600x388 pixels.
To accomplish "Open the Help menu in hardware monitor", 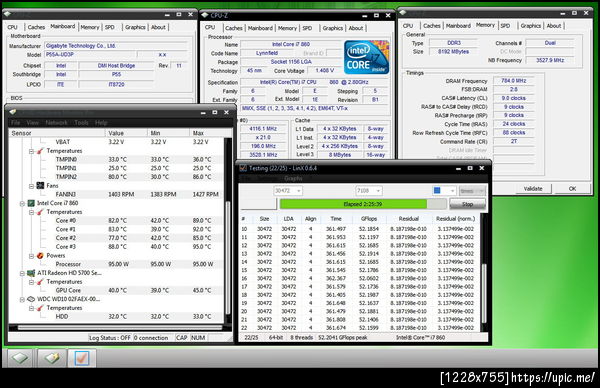I will (x=101, y=122).
